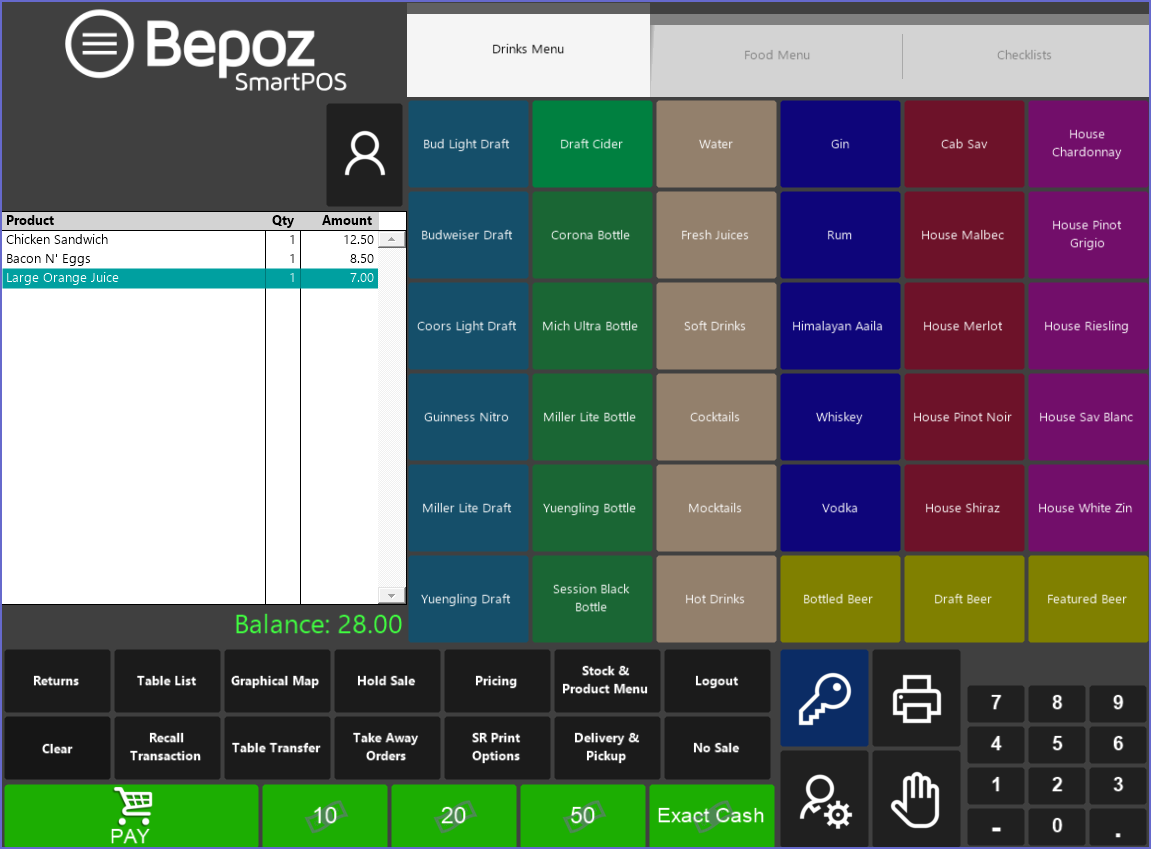The image size is (1151, 849).
Task: Switch to the Food Menu tab
Action: click(777, 55)
